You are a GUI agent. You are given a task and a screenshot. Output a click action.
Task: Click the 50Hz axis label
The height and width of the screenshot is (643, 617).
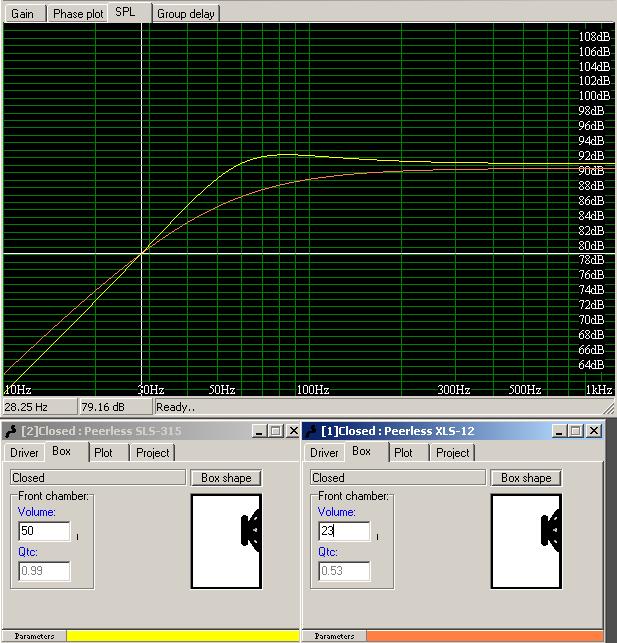[x=222, y=390]
